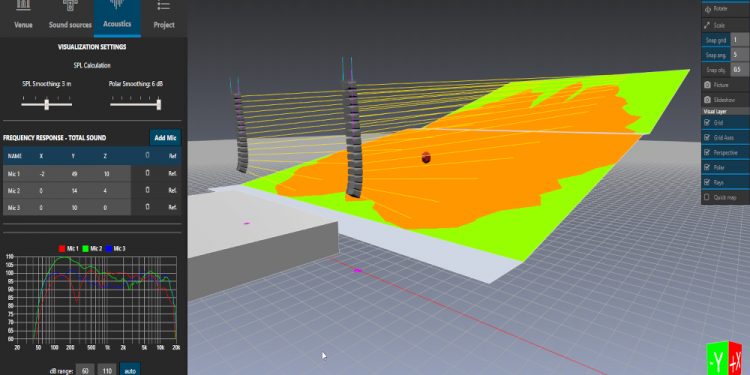The height and width of the screenshot is (375, 750).
Task: Edit the Snap obj. value field
Action: [740, 70]
